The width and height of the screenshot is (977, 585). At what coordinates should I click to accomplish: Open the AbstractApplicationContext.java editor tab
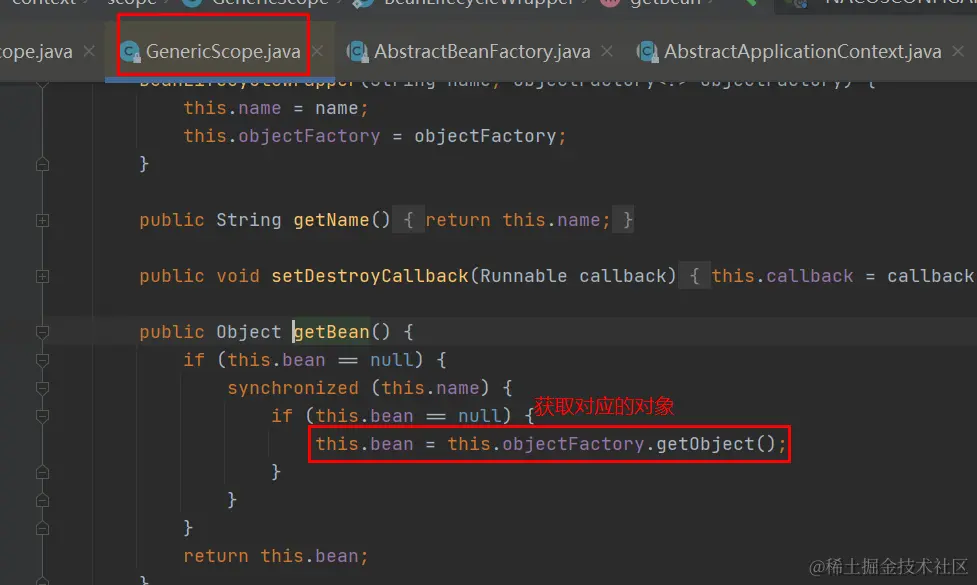pyautogui.click(x=803, y=52)
